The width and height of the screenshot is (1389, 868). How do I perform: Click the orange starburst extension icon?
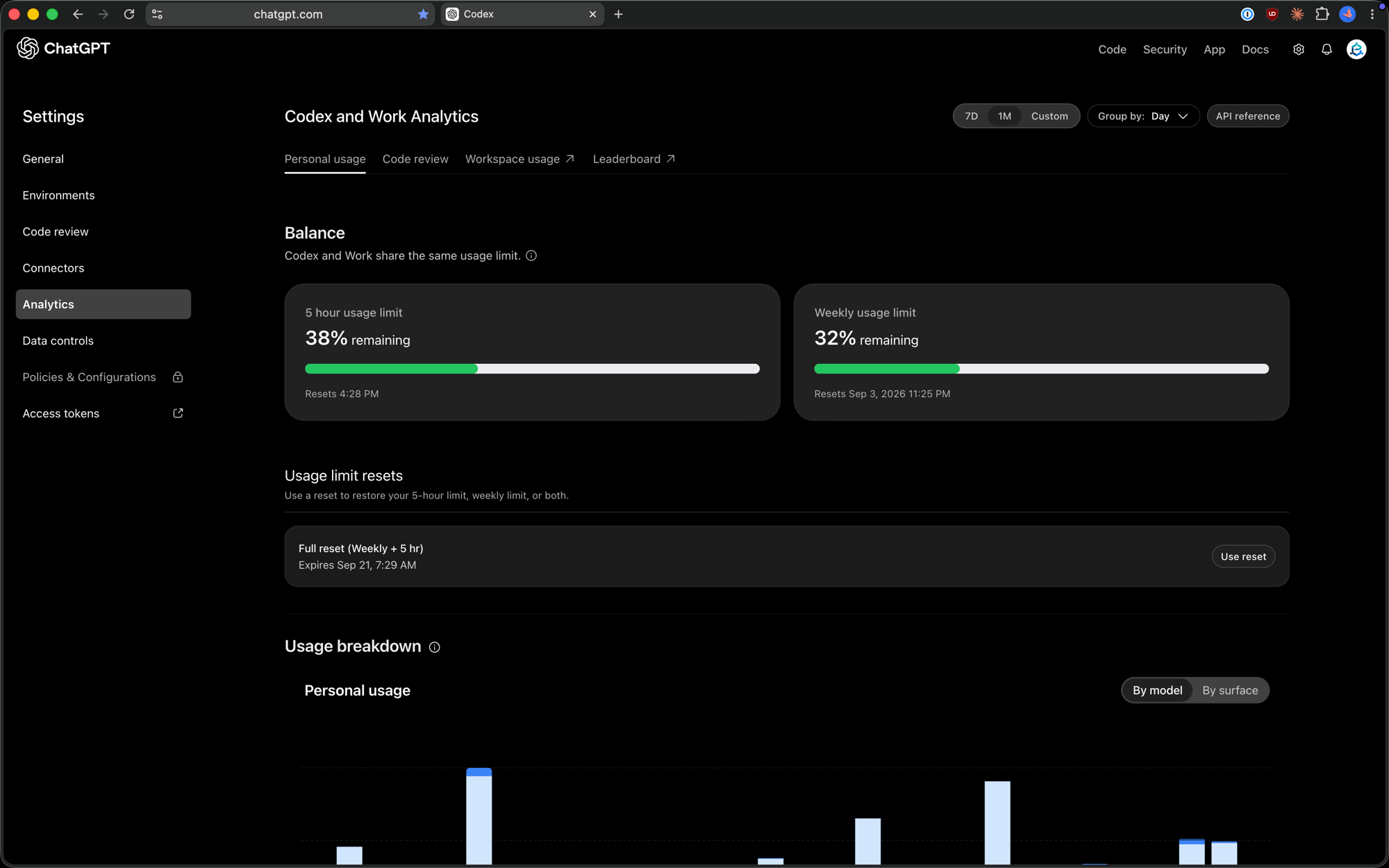click(x=1297, y=14)
